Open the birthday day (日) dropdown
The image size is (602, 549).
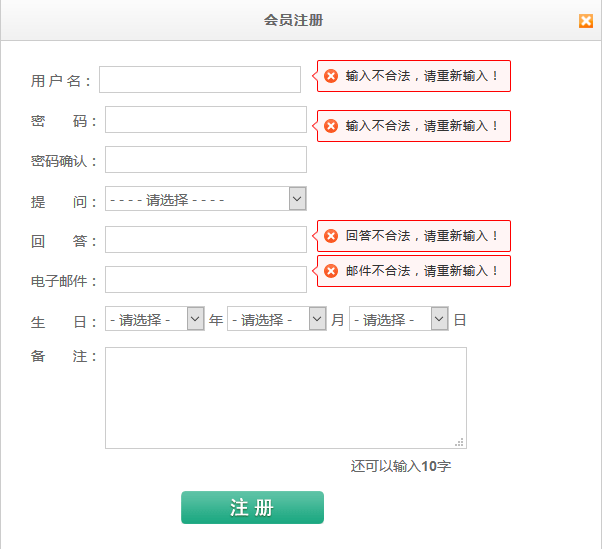pyautogui.click(x=399, y=319)
